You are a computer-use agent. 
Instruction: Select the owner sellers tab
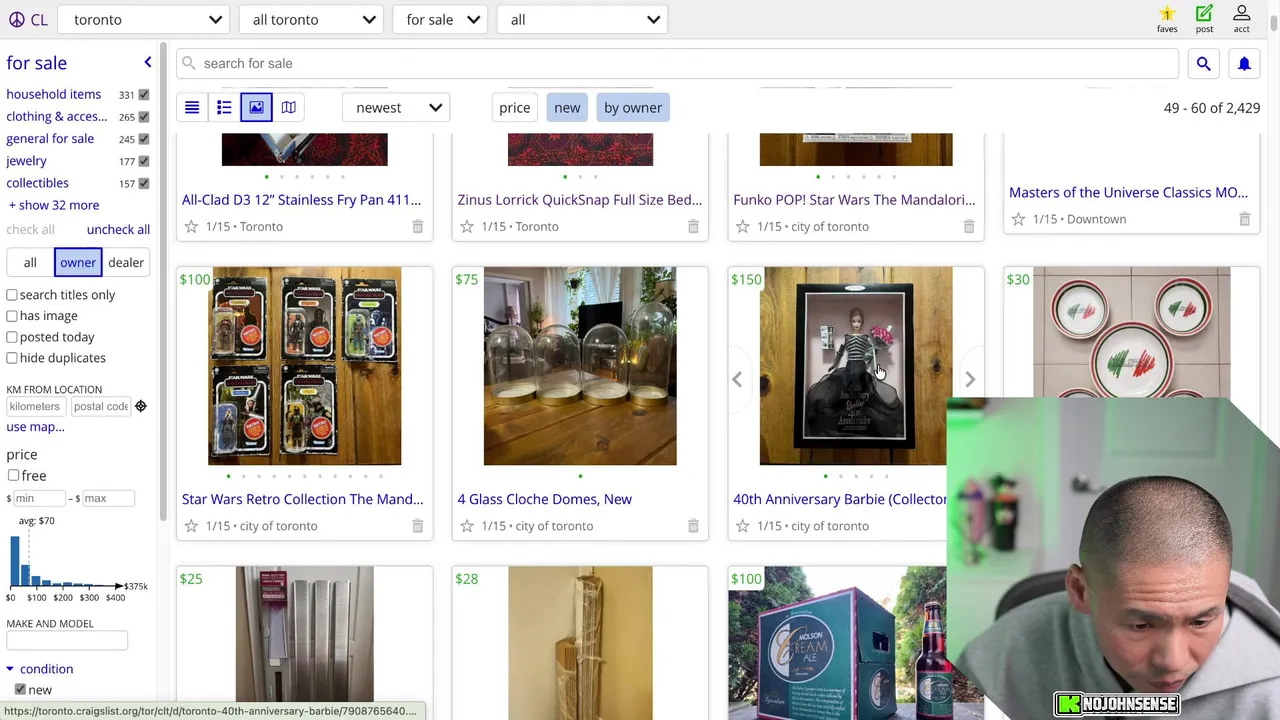(78, 262)
